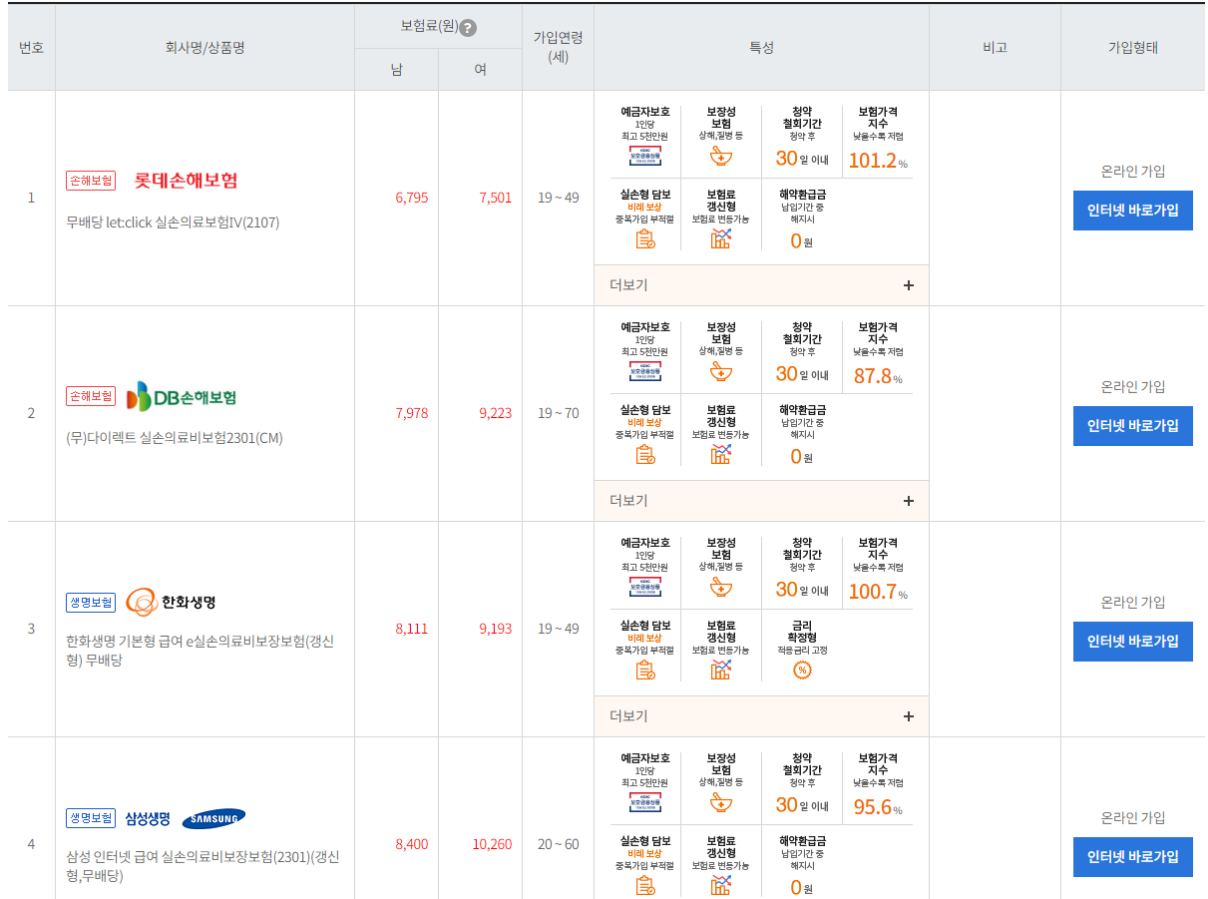Image resolution: width=1208 pixels, height=899 pixels.
Task: Click the renewal chart icon in DB row
Action: click(721, 454)
